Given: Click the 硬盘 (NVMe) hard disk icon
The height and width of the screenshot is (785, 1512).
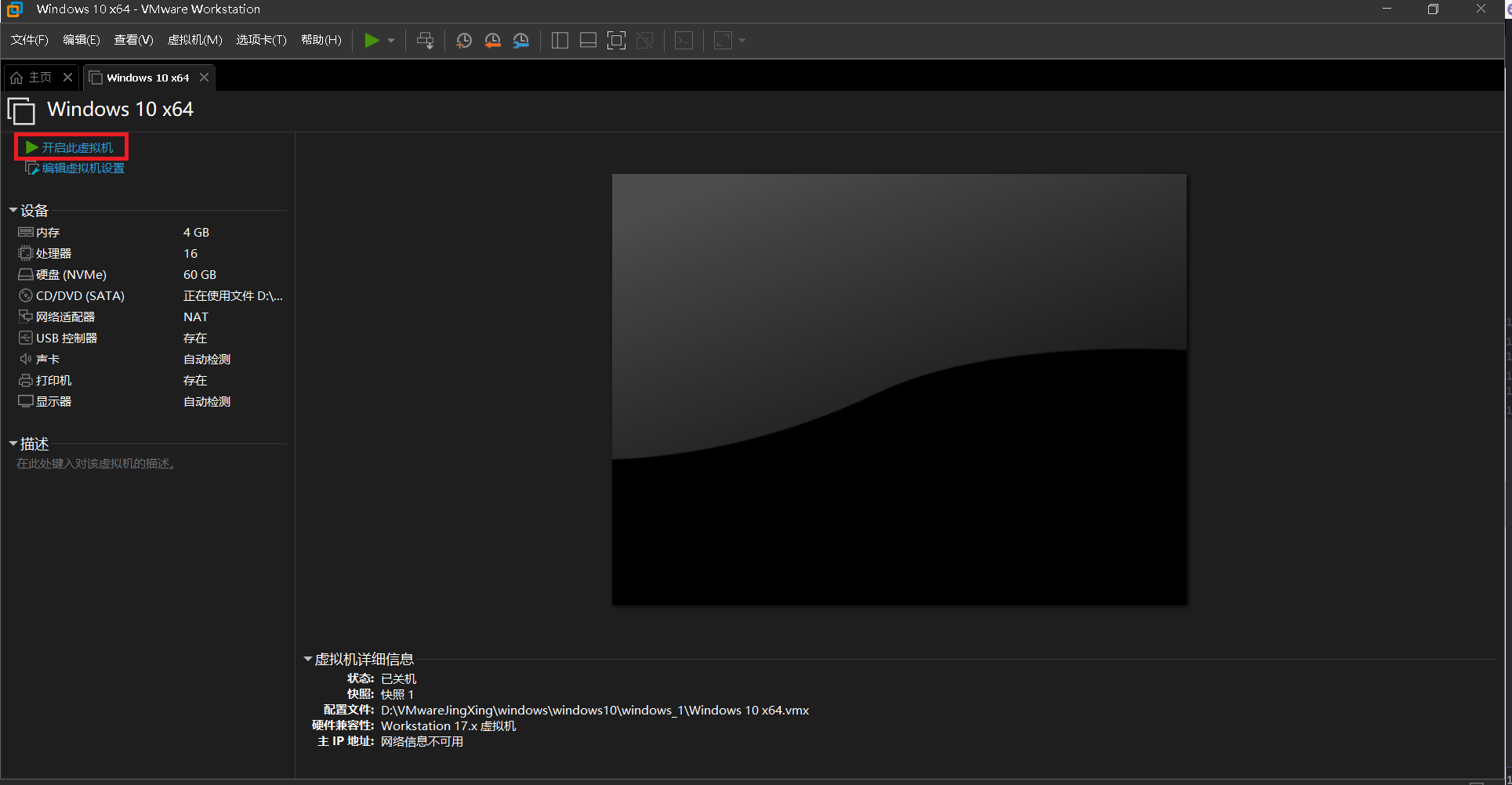Looking at the screenshot, I should tap(26, 275).
